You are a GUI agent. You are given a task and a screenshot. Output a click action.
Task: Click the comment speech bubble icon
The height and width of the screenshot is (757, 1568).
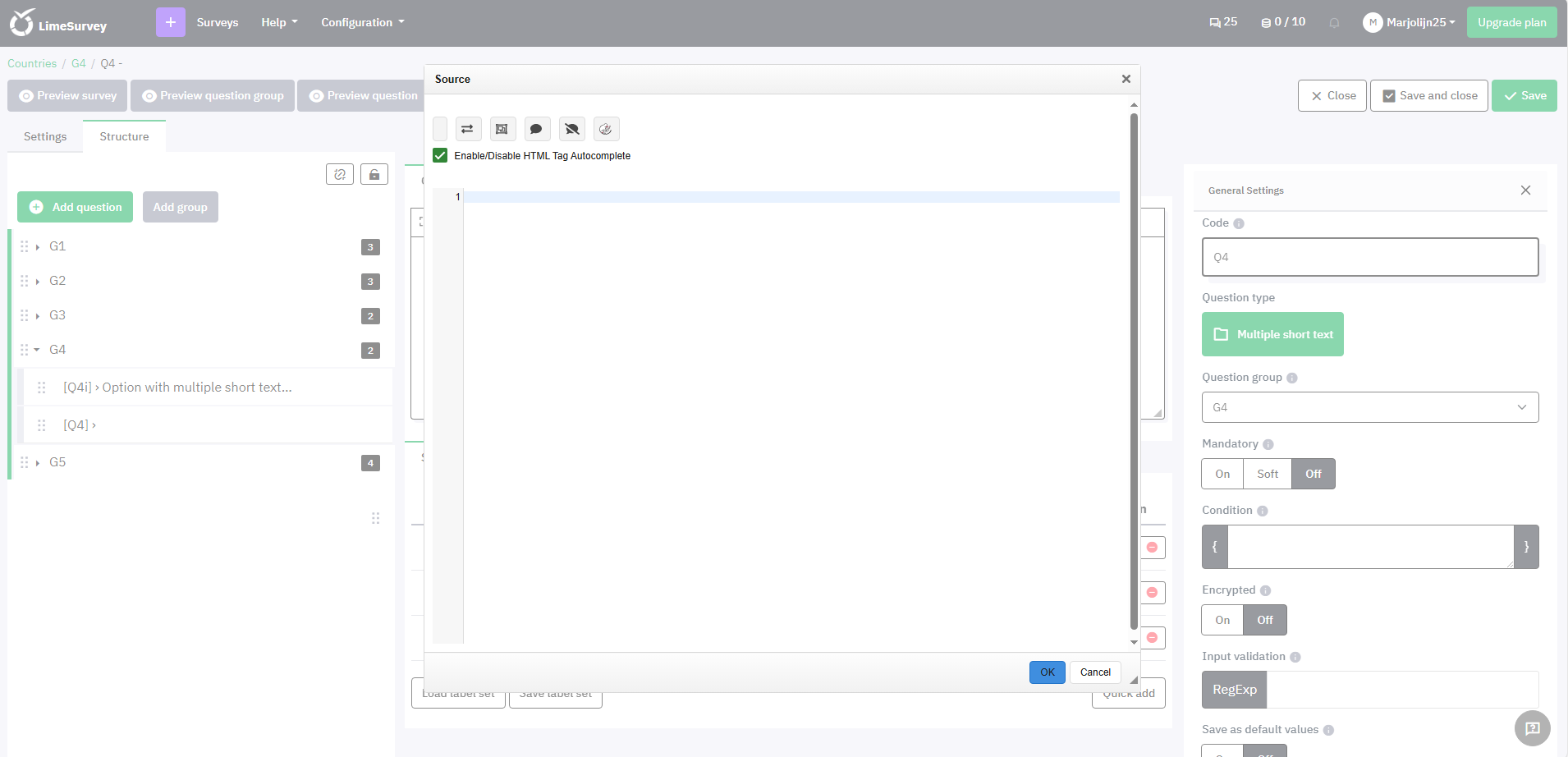[x=536, y=129]
